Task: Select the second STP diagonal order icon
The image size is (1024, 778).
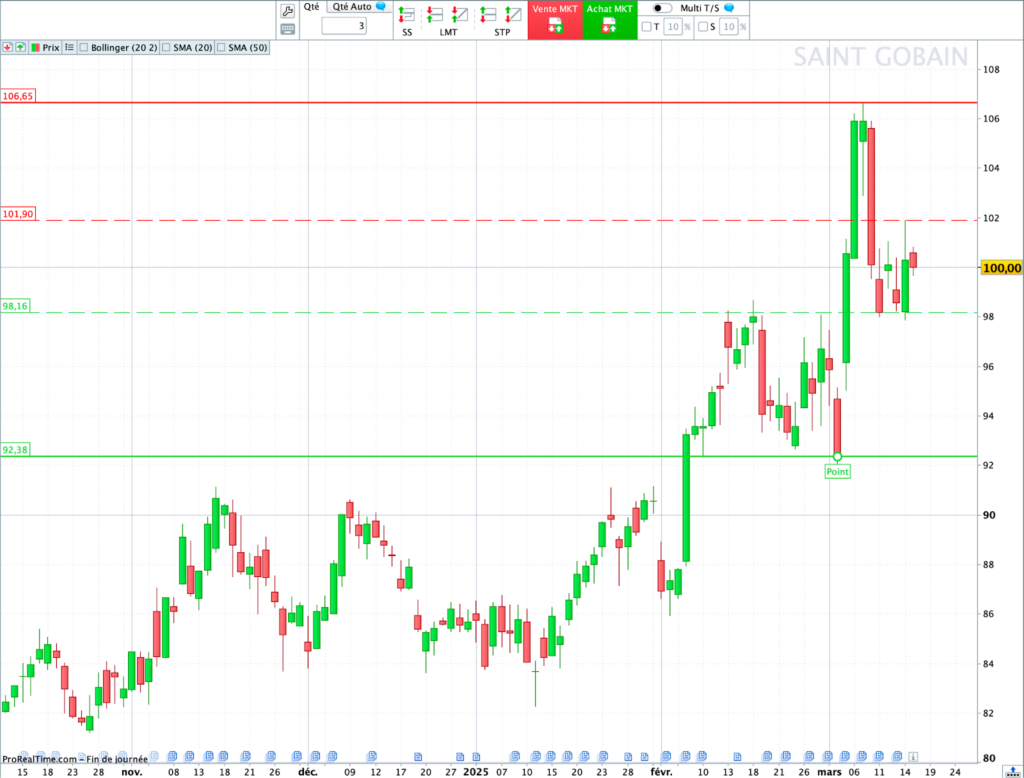Action: pos(513,14)
